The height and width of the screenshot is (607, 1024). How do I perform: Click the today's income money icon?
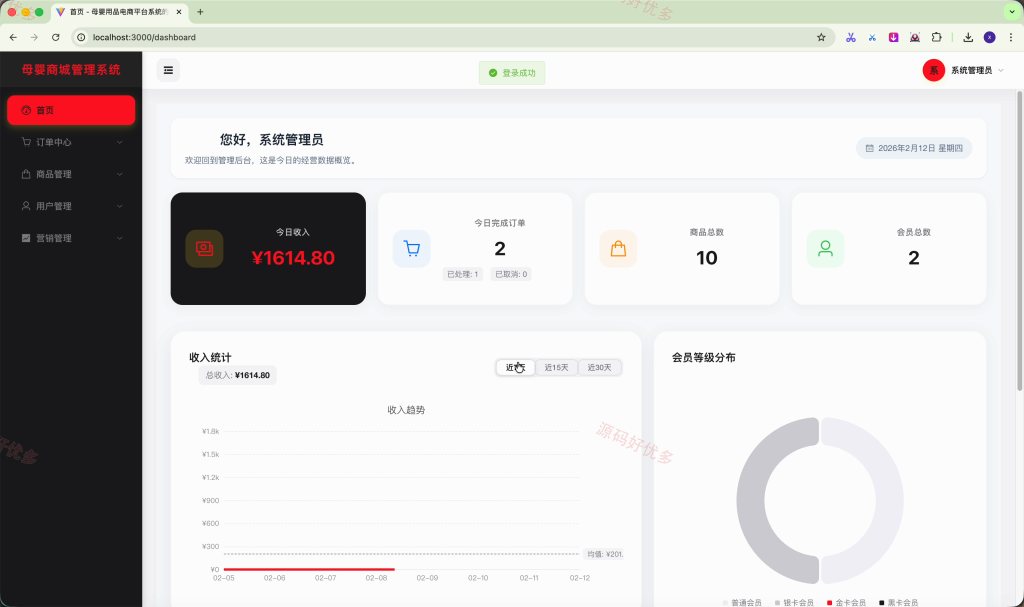pyautogui.click(x=204, y=249)
